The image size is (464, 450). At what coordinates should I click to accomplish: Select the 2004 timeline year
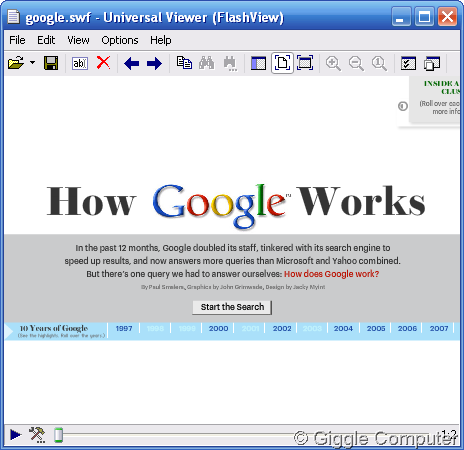pyautogui.click(x=343, y=328)
